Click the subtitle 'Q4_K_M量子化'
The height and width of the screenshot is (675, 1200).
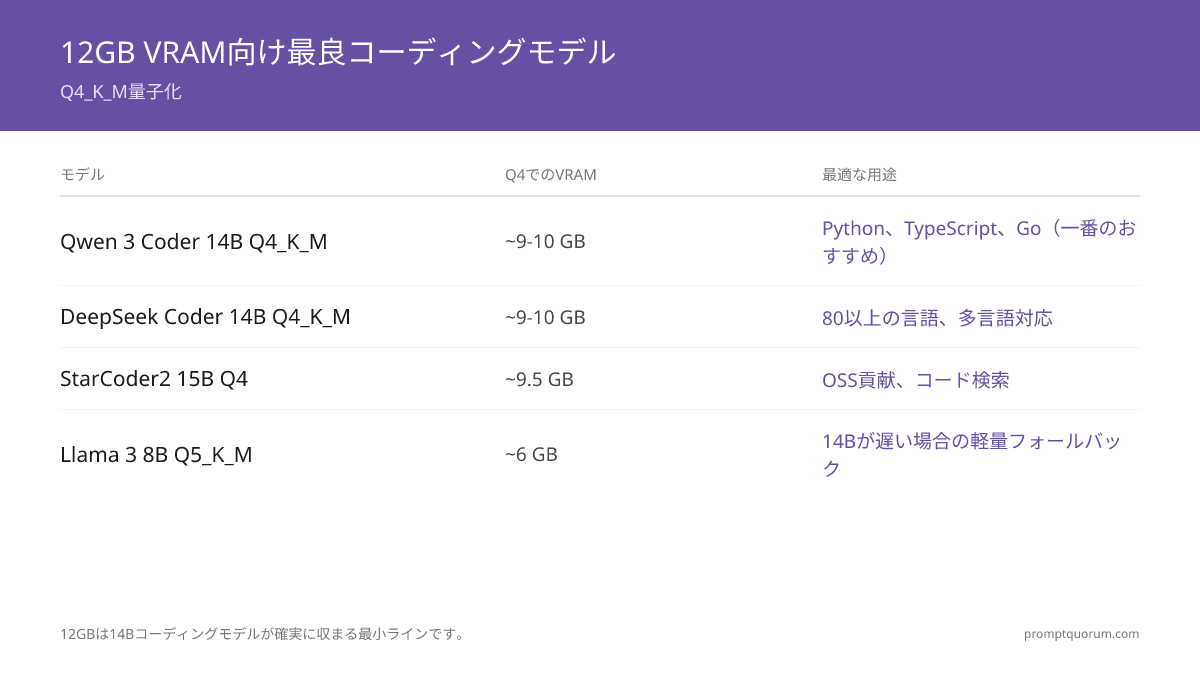coord(121,92)
